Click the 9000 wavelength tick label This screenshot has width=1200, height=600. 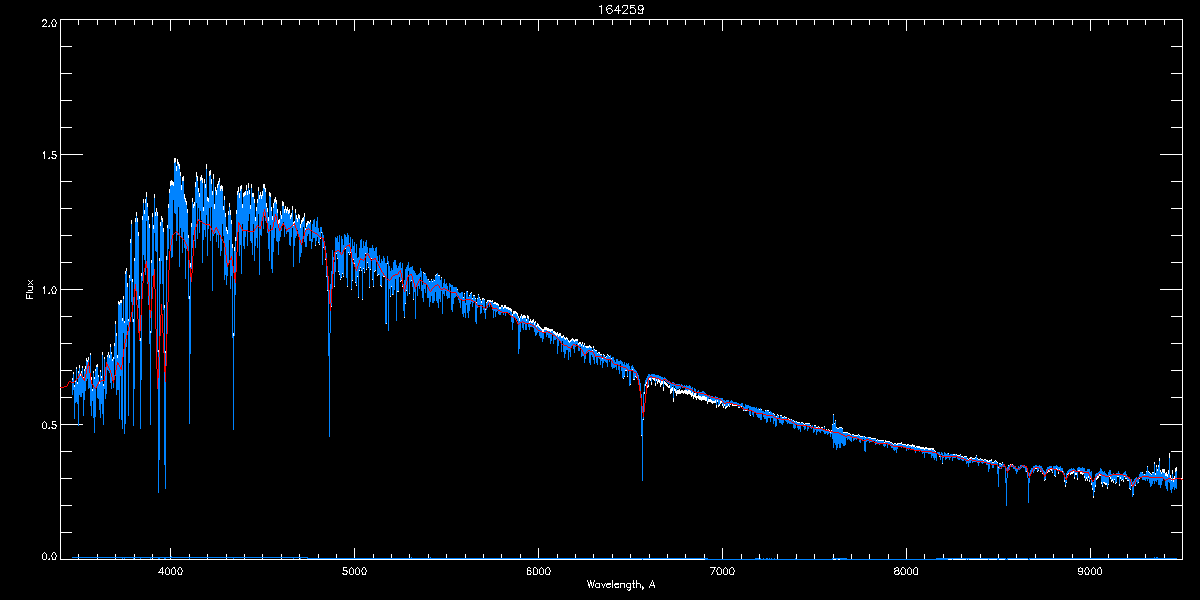pos(1090,572)
